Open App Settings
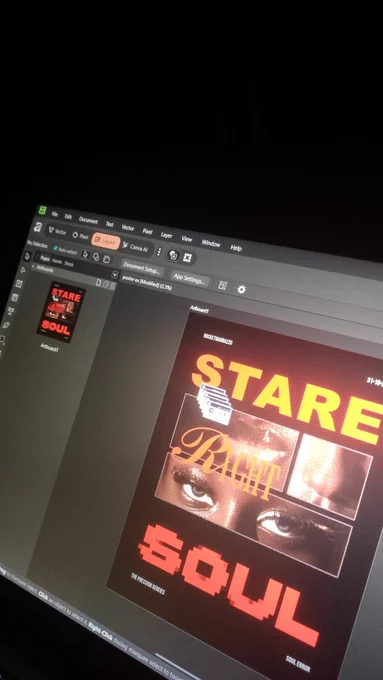The height and width of the screenshot is (680, 383). (189, 278)
